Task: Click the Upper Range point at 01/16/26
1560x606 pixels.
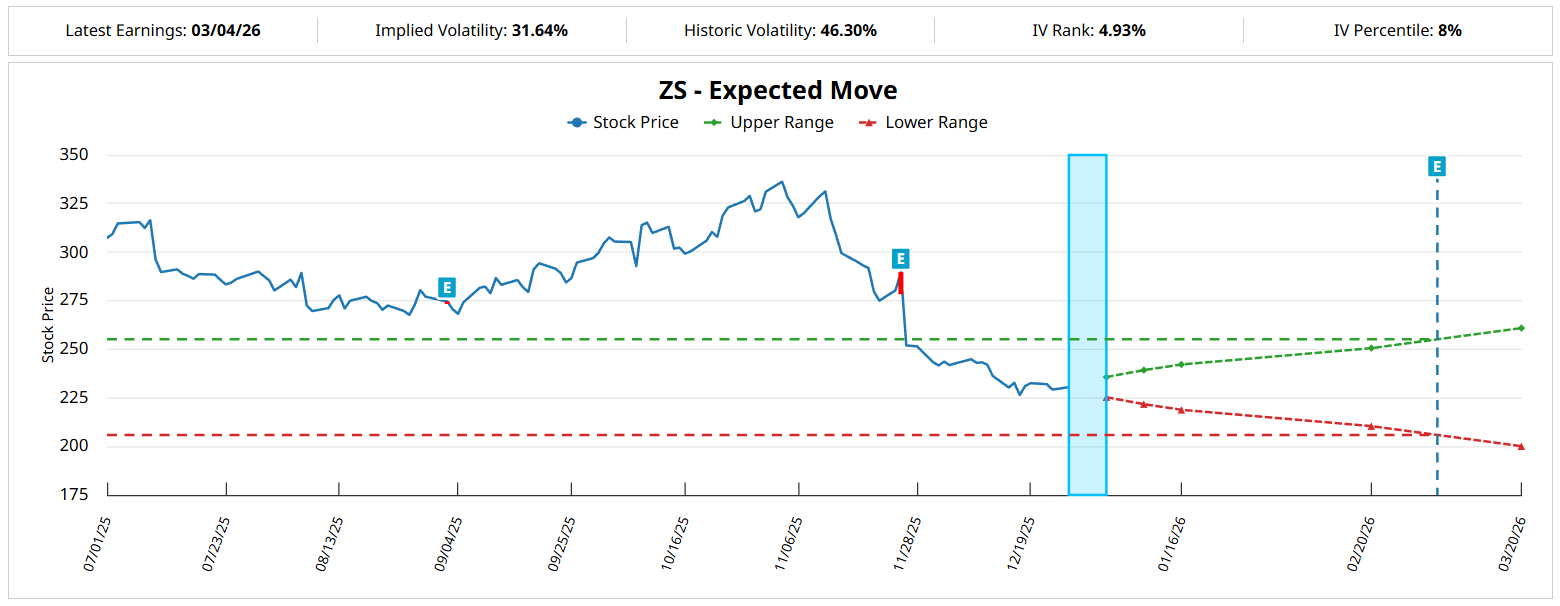Action: coord(1181,364)
